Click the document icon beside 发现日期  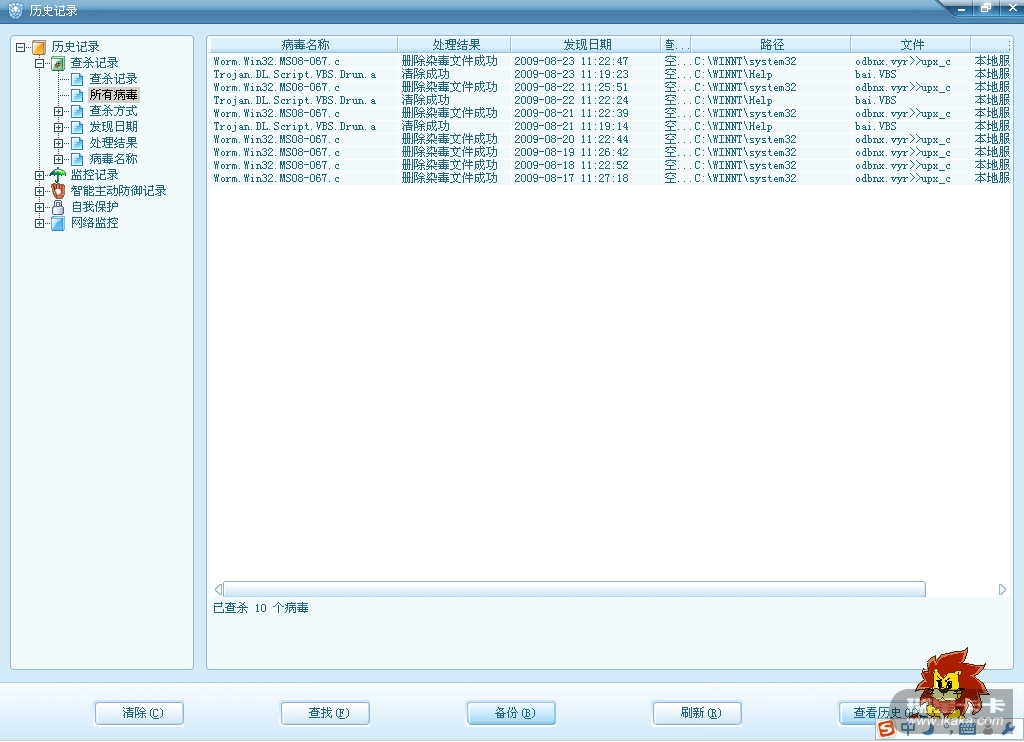tap(77, 127)
